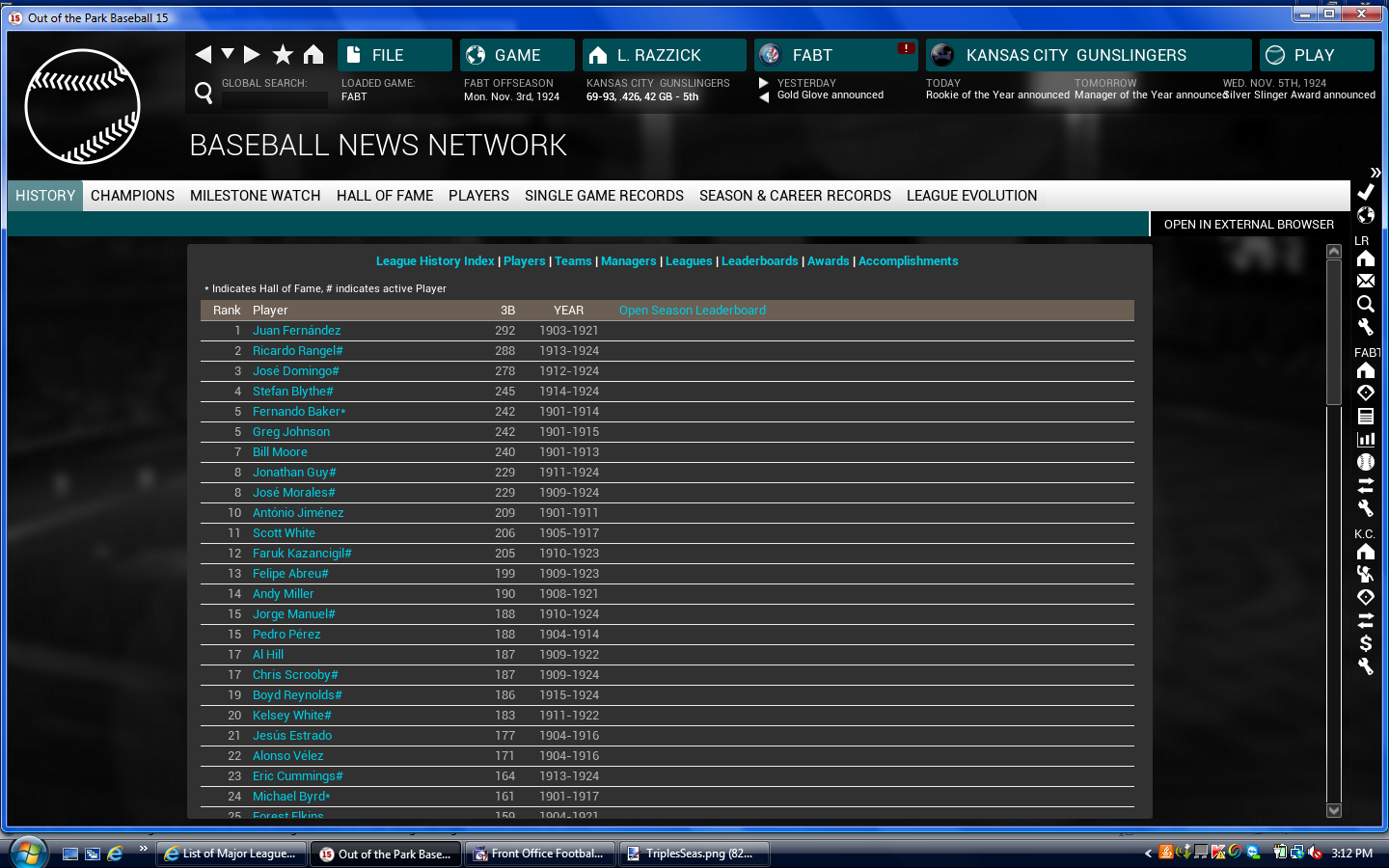Switch to SEASON & CAREER RECORDS tab
Viewport: 1389px width, 868px height.
click(796, 196)
